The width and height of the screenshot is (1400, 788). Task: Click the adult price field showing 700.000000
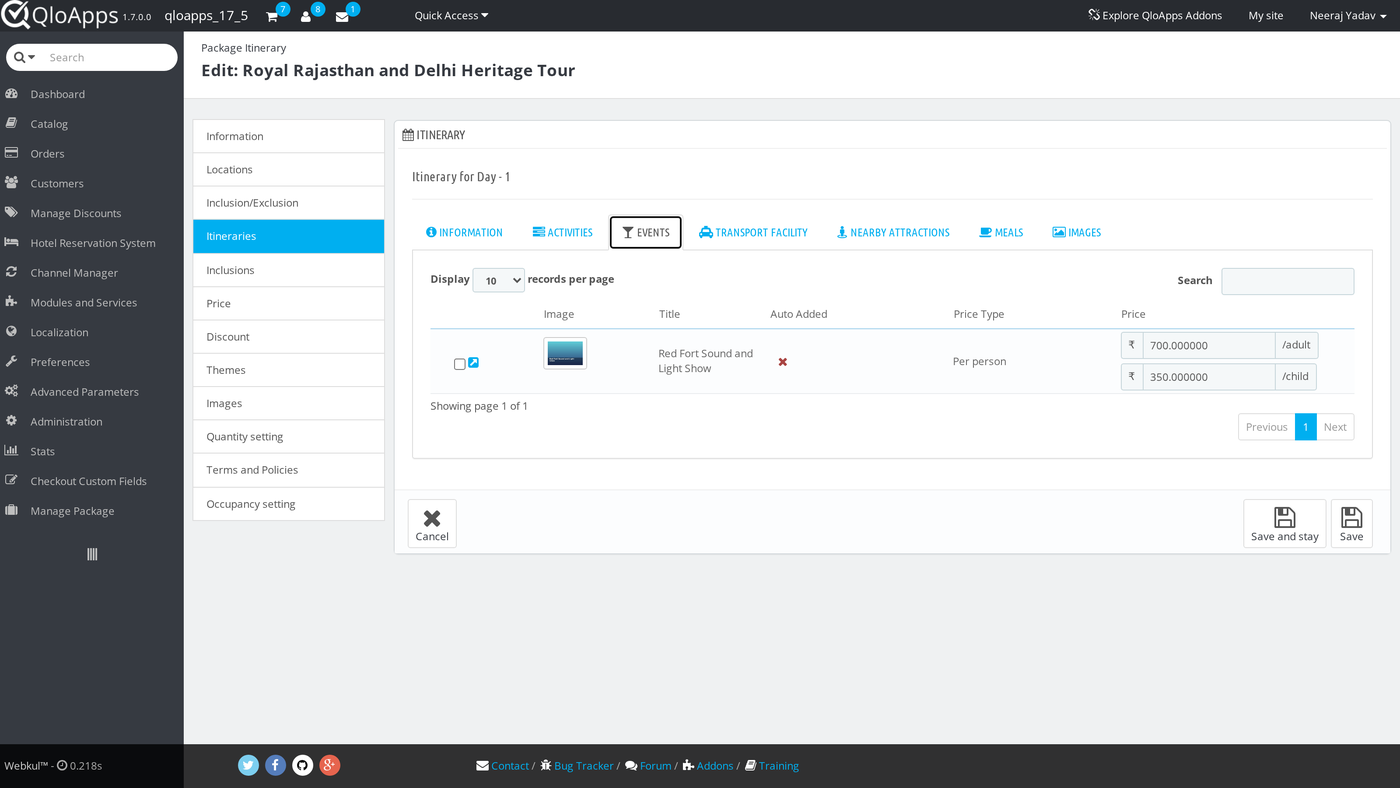(1209, 345)
